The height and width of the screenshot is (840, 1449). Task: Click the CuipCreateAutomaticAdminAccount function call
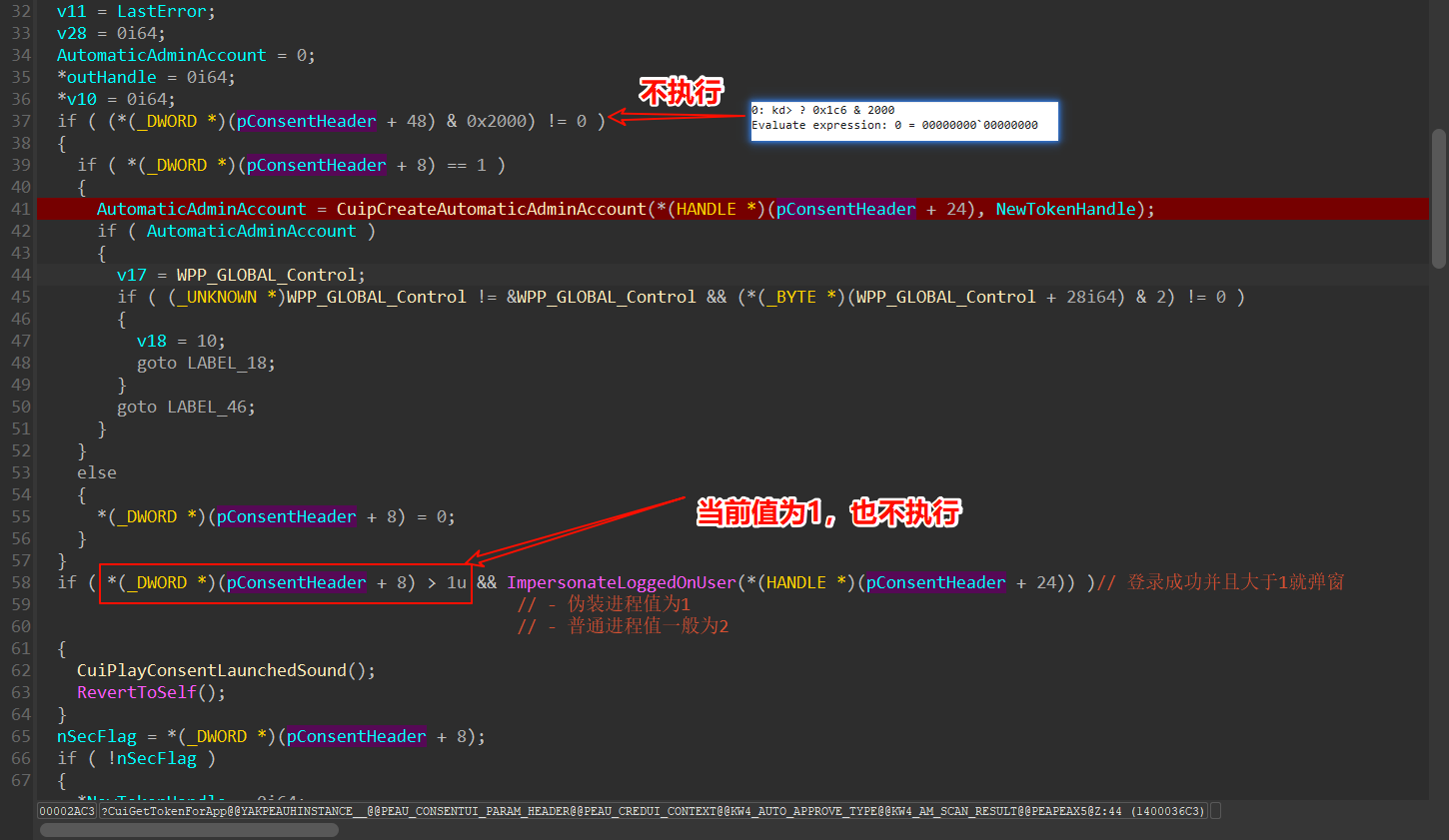(491, 209)
